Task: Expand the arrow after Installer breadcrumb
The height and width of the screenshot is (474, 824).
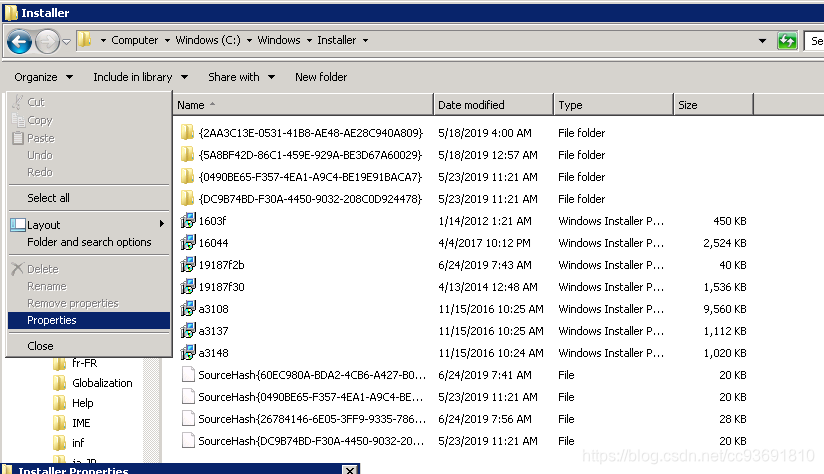Action: (365, 40)
